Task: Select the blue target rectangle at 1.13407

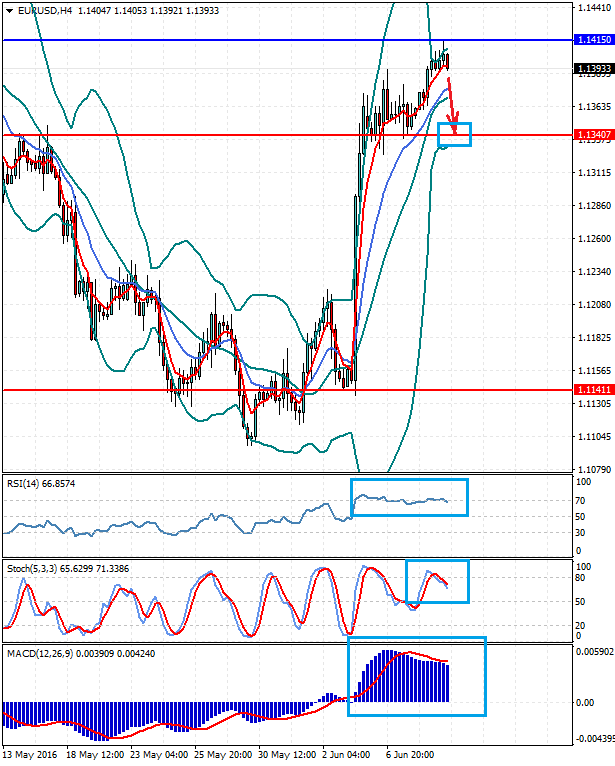Action: 454,134
